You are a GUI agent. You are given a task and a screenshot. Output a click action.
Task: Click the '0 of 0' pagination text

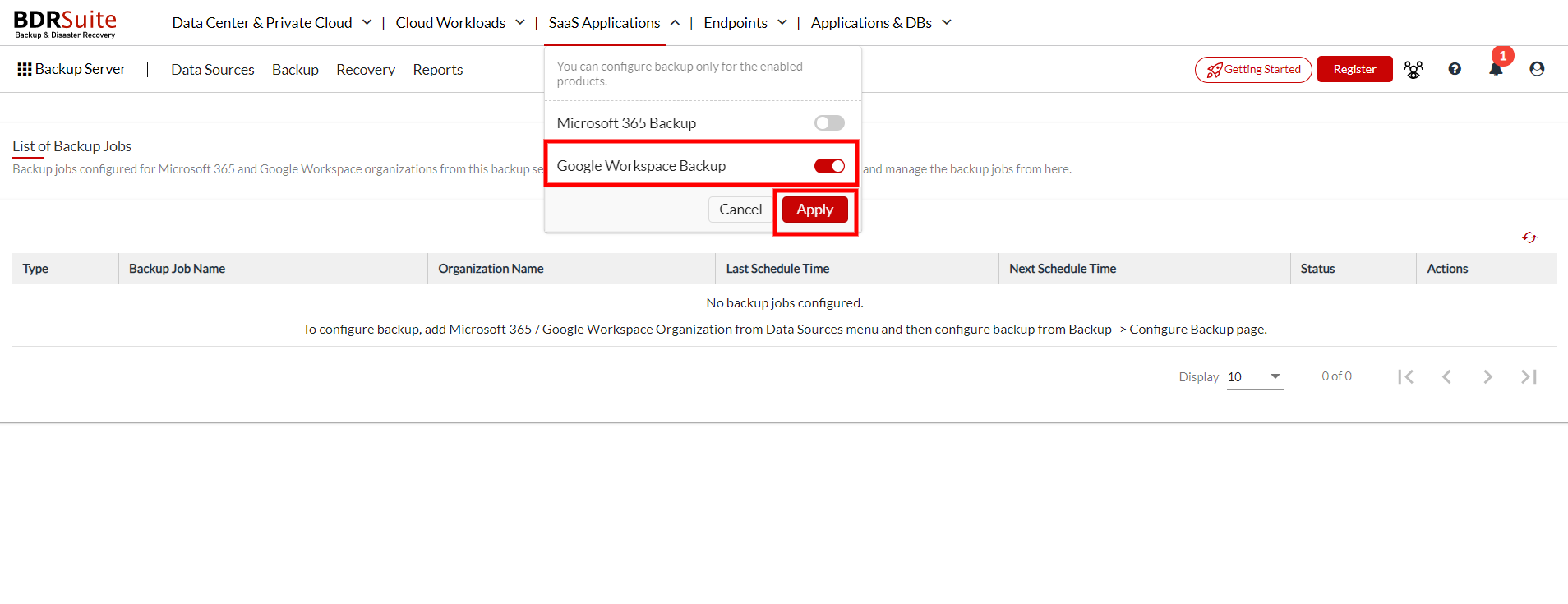point(1336,376)
